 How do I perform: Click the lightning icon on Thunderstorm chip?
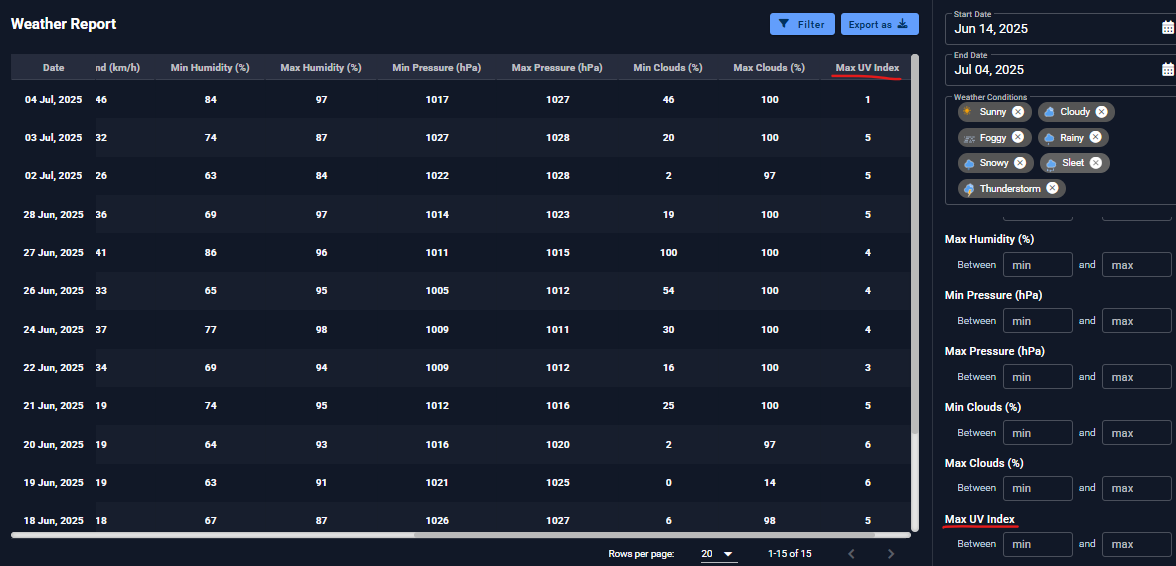[970, 189]
